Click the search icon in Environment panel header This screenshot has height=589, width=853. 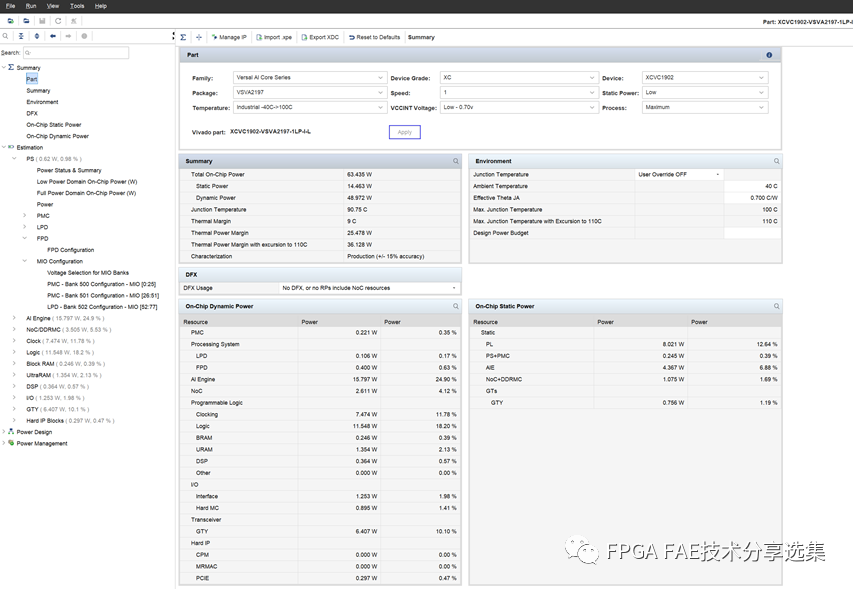[x=776, y=161]
